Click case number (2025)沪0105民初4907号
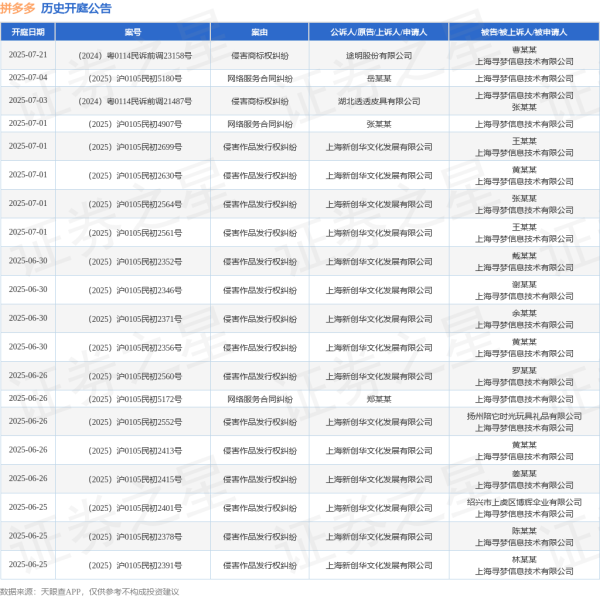The width and height of the screenshot is (600, 597). [x=135, y=124]
